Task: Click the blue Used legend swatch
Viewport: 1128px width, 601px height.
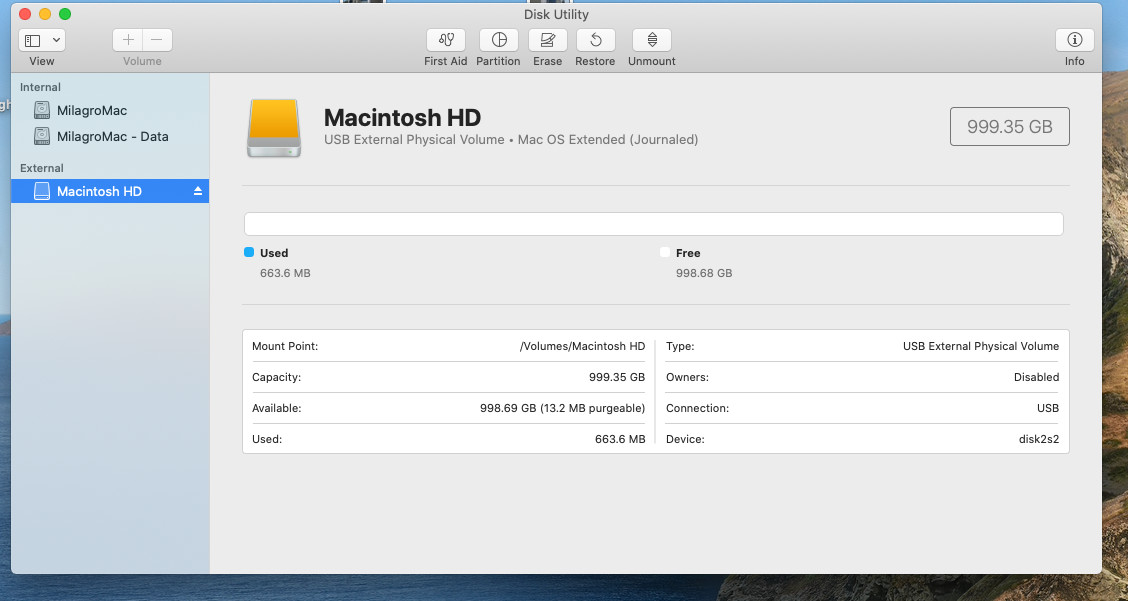Action: pos(249,252)
